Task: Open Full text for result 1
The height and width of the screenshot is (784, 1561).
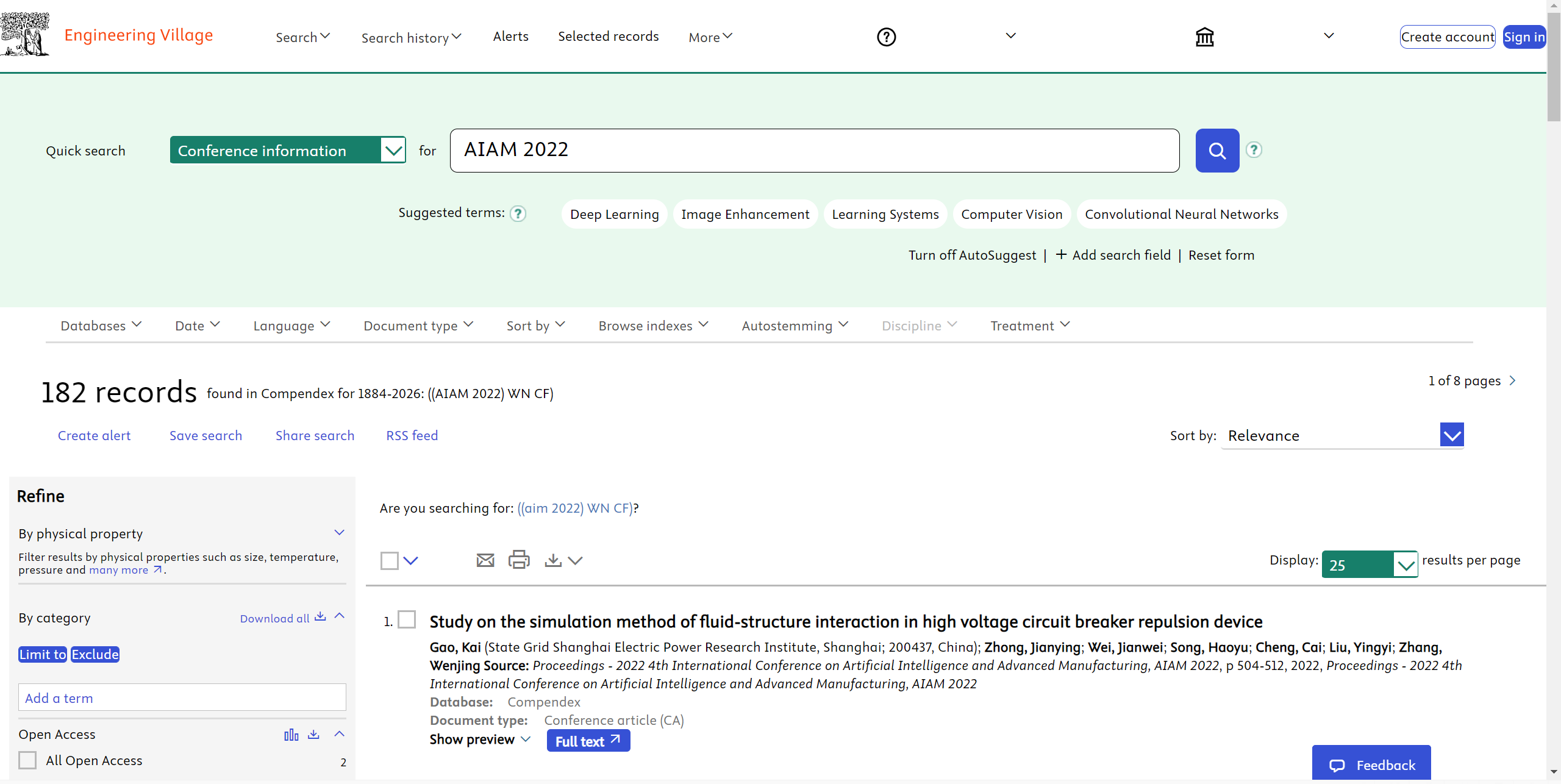Action: [588, 741]
